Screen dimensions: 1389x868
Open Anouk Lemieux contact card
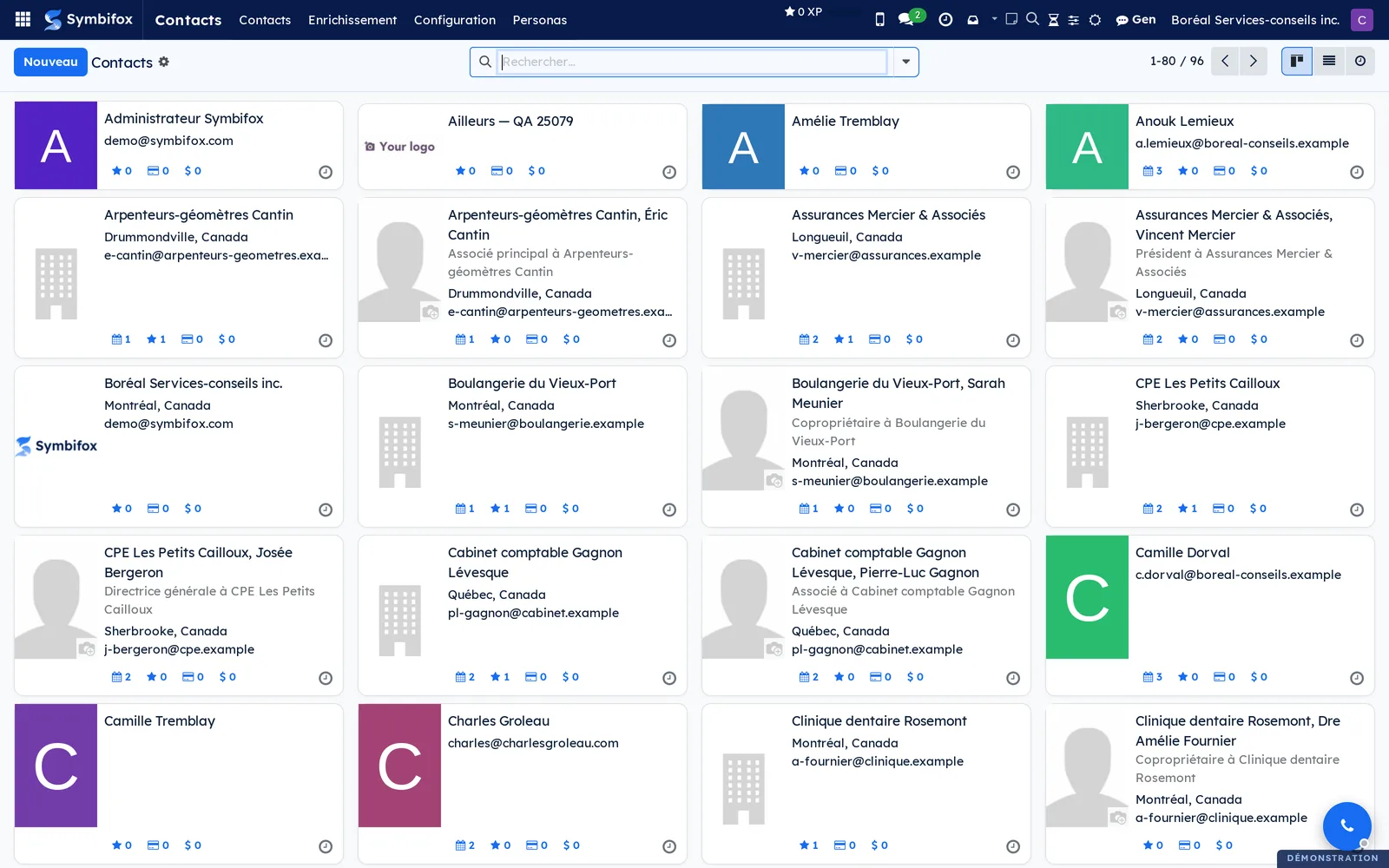(1210, 147)
